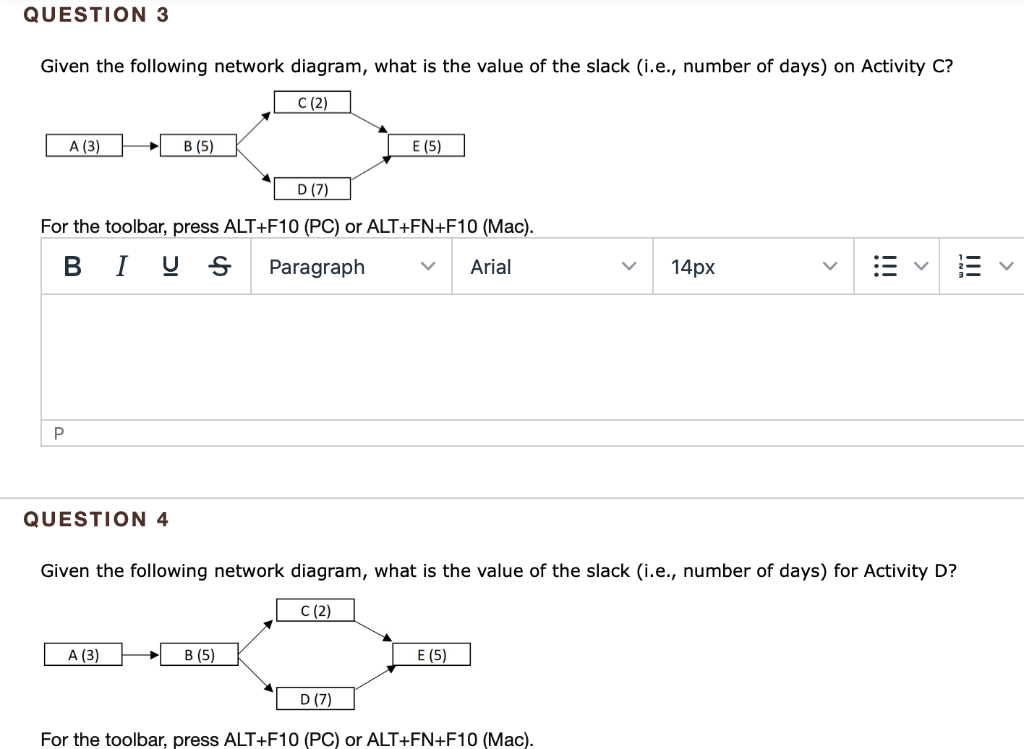Click the E (5) activity box
This screenshot has height=749, width=1024.
pyautogui.click(x=426, y=144)
